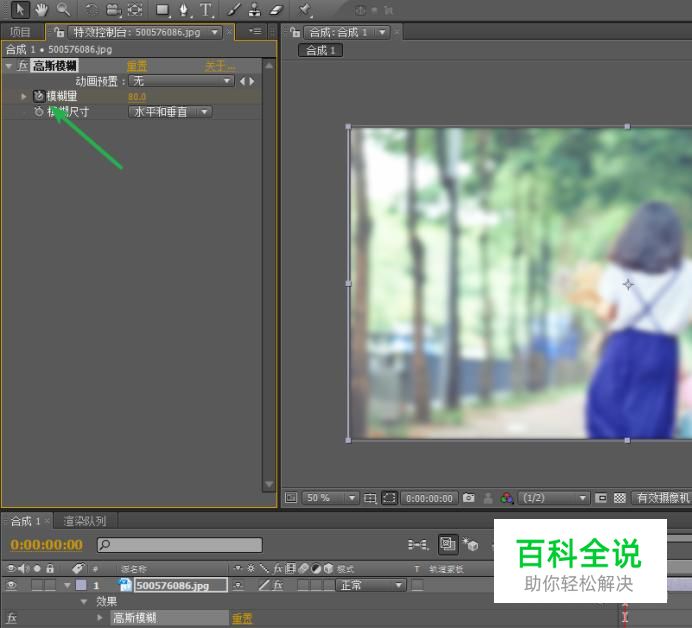Expand the 模糊量 property slider

coord(24,96)
